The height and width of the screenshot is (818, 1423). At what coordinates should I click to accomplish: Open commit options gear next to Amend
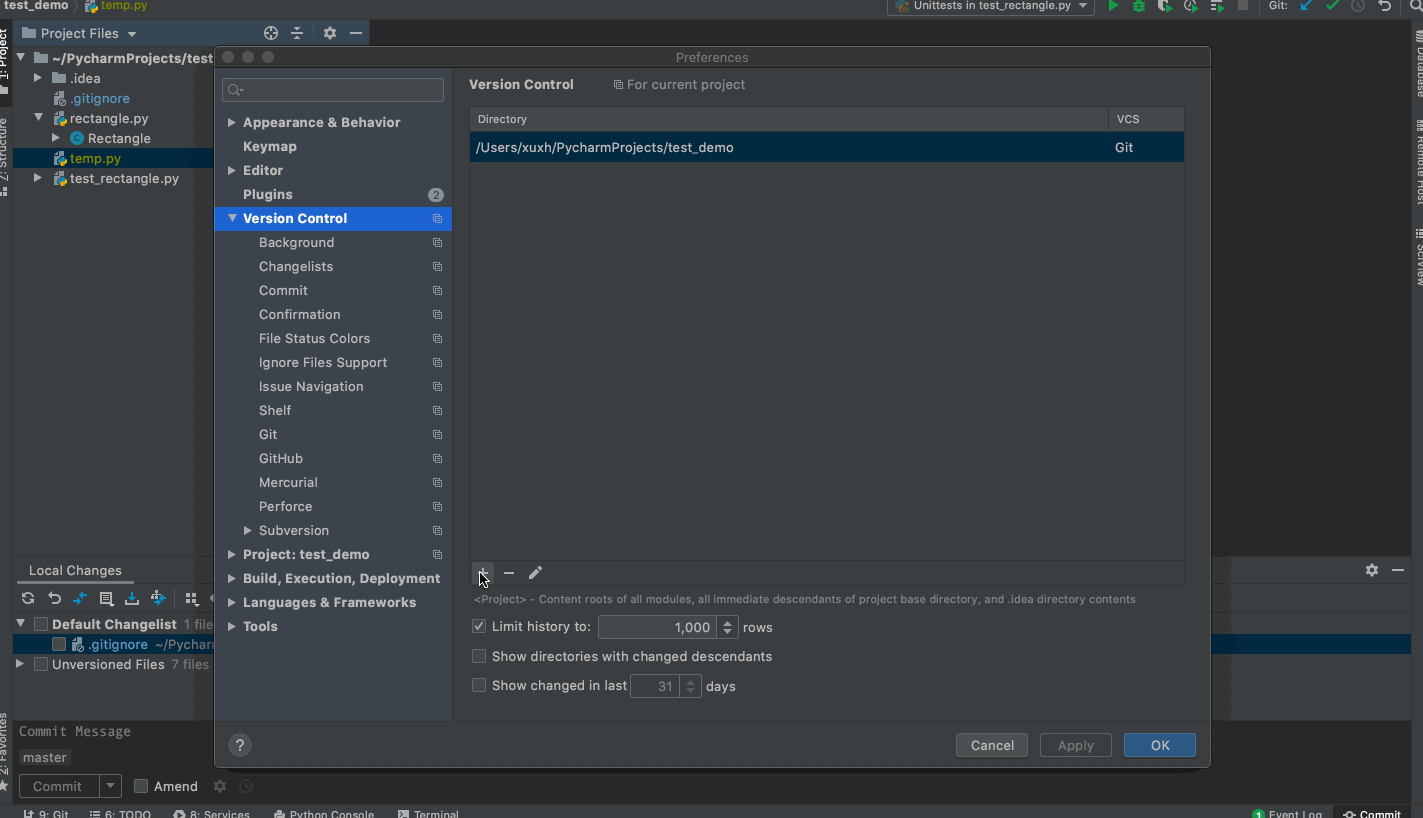click(x=220, y=786)
